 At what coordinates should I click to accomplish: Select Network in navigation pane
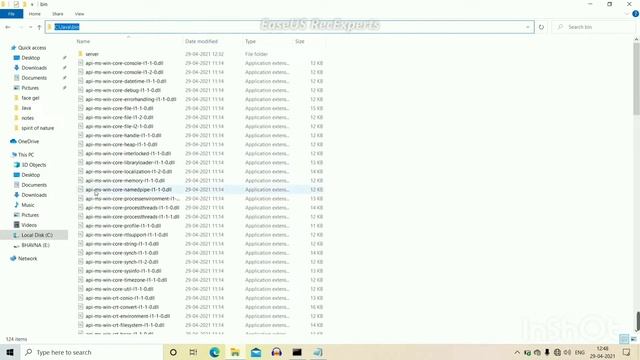[27, 258]
